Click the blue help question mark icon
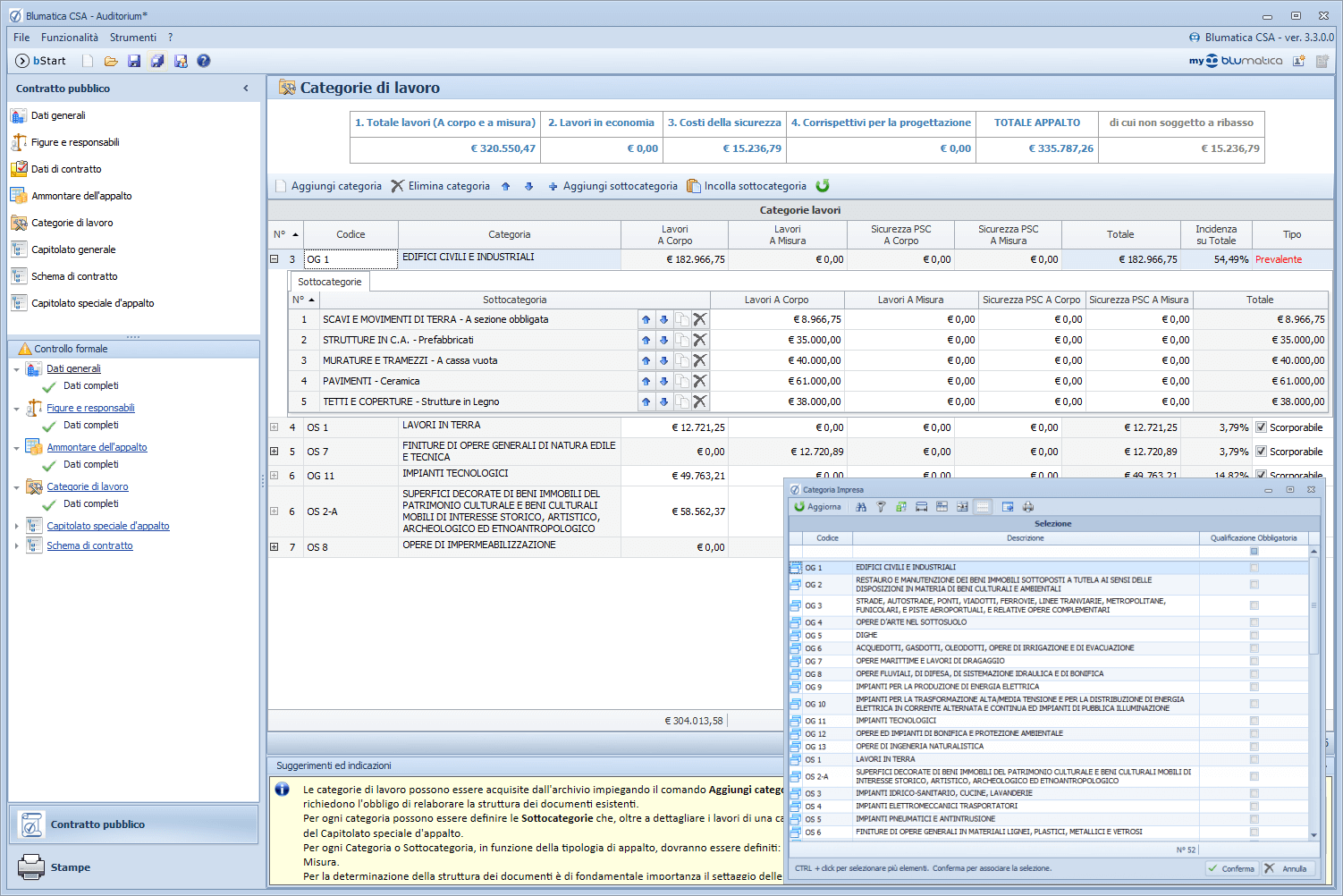Image resolution: width=1343 pixels, height=896 pixels. (x=204, y=61)
